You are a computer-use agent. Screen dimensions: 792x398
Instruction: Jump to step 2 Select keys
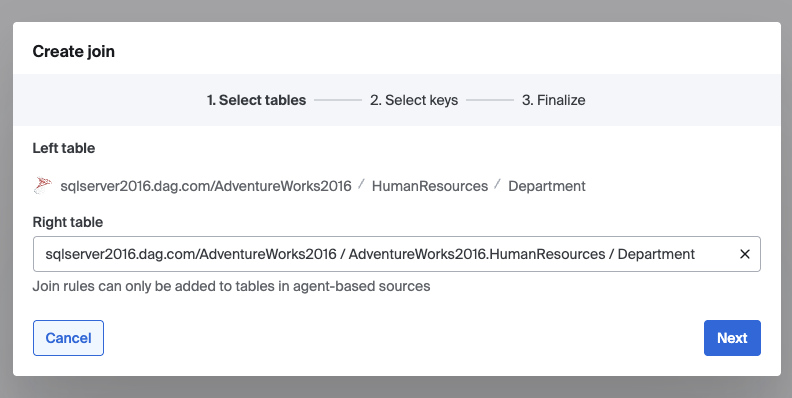point(414,100)
